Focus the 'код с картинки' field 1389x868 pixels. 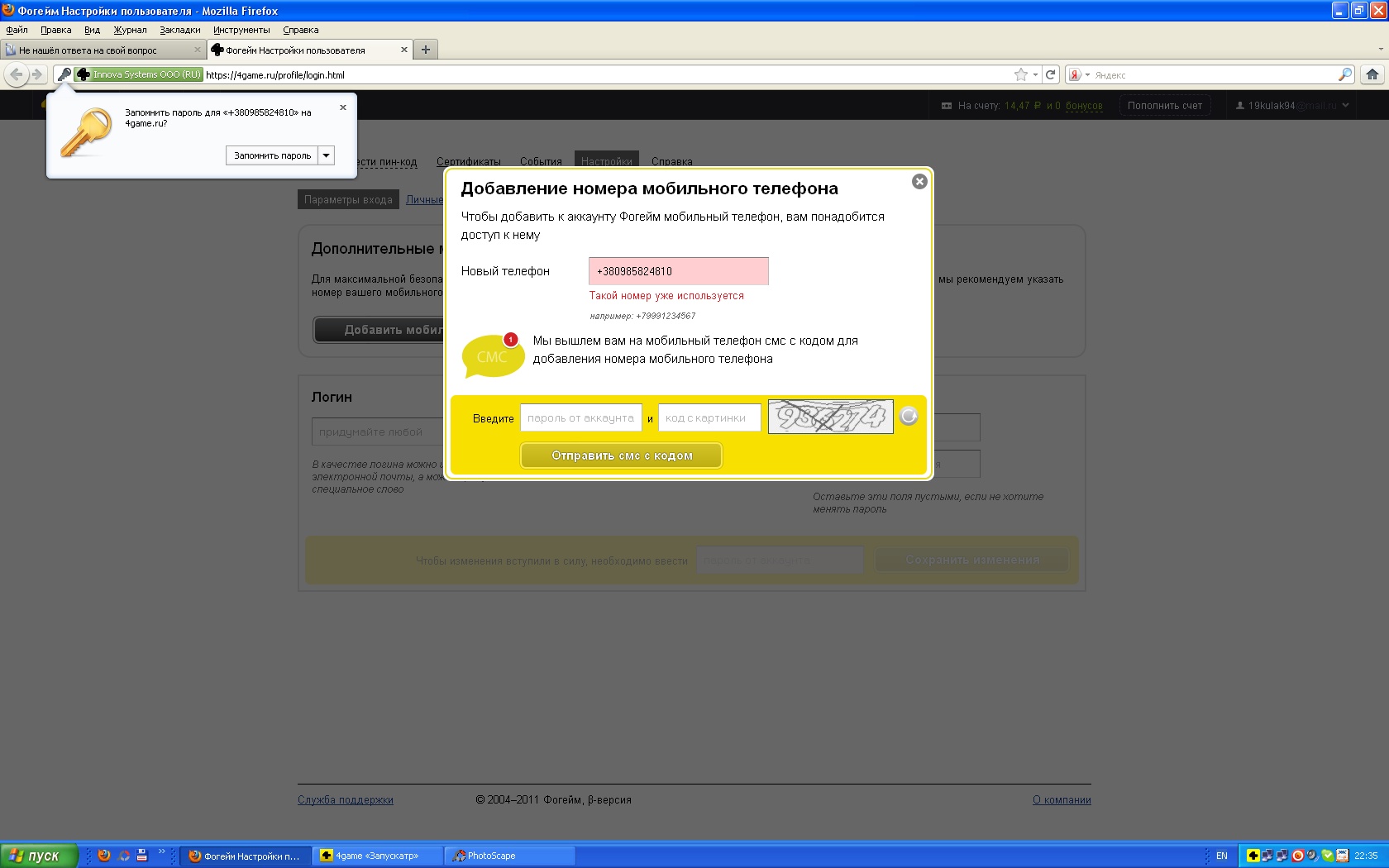point(709,418)
